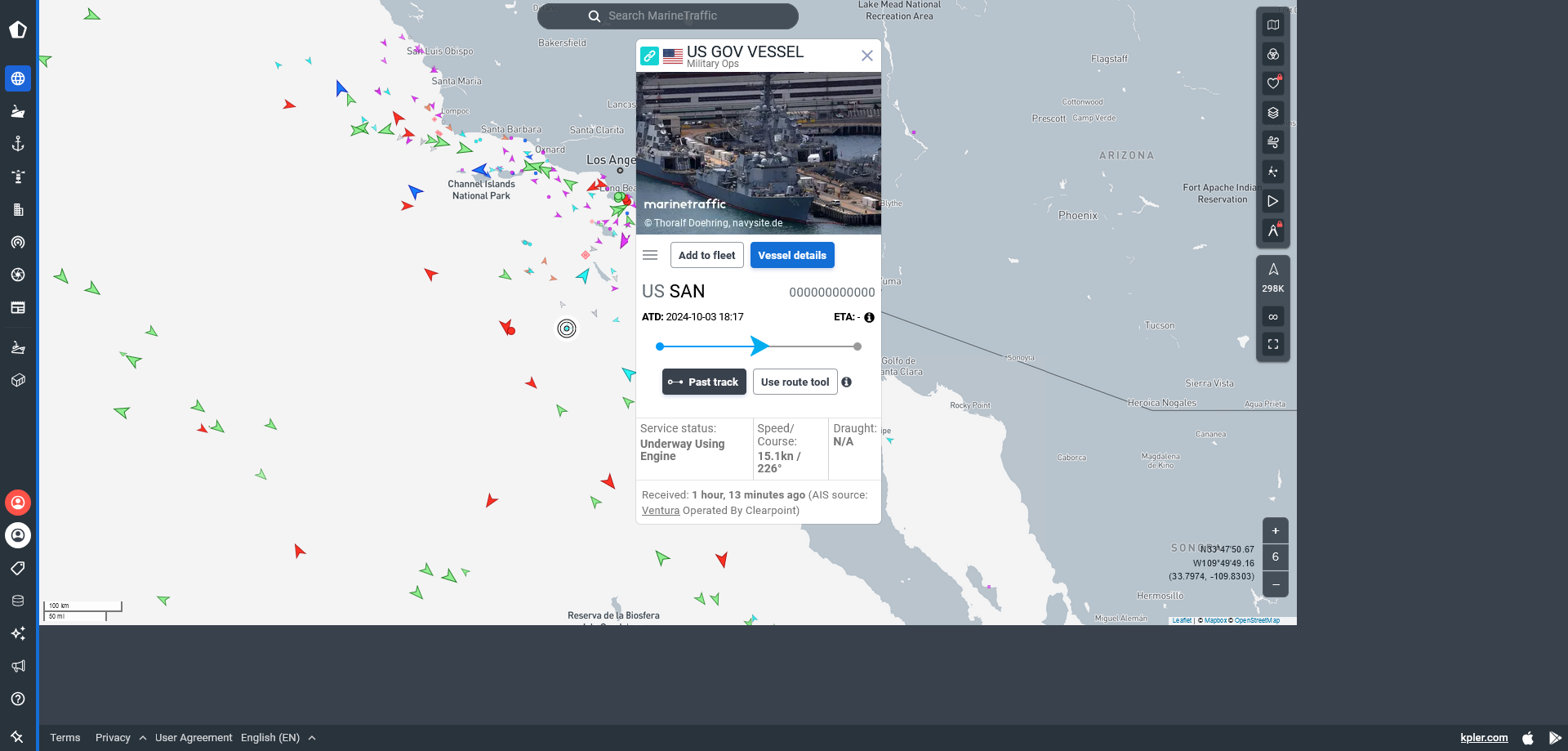Click the 100 km map scale bar
The height and width of the screenshot is (751, 1568).
click(x=82, y=606)
